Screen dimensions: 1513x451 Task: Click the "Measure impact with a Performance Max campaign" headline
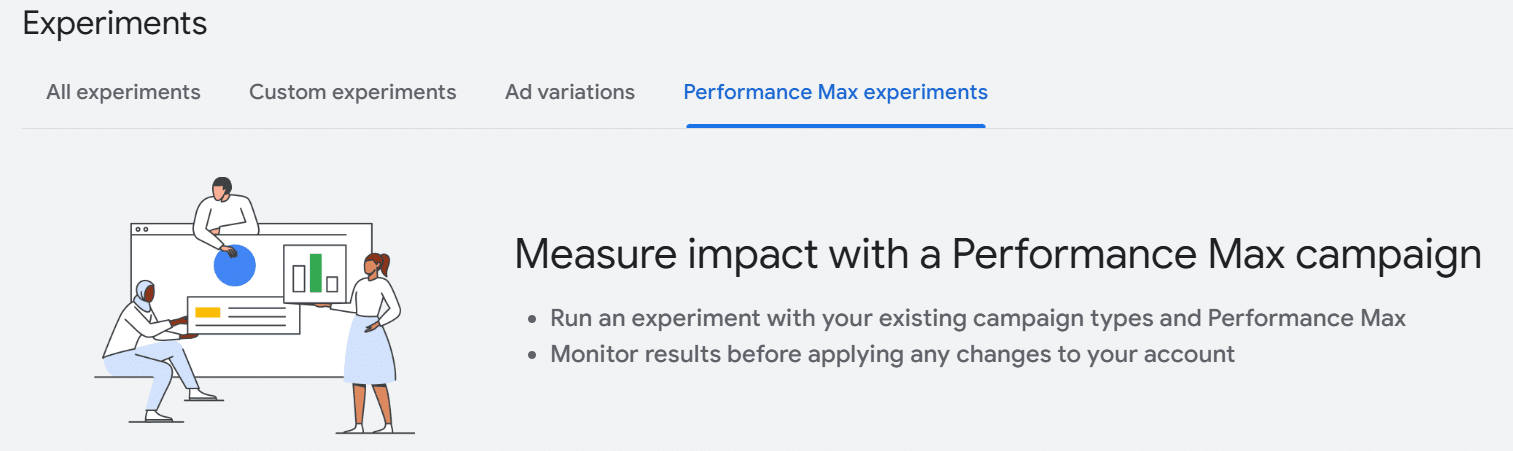tap(997, 254)
